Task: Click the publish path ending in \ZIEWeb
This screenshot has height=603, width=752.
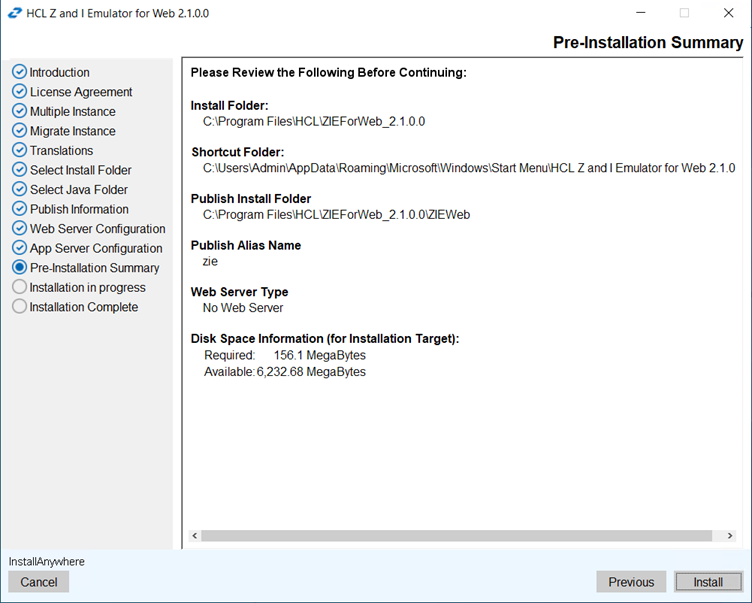Action: (336, 214)
